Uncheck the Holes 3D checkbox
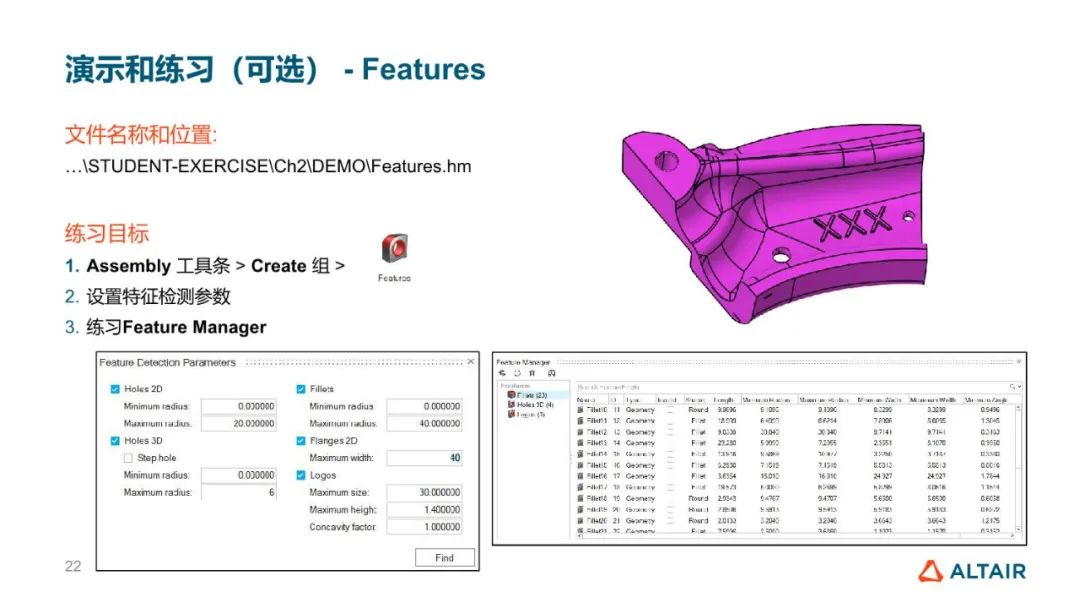Image resolution: width=1080 pixels, height=608 pixels. click(x=115, y=441)
